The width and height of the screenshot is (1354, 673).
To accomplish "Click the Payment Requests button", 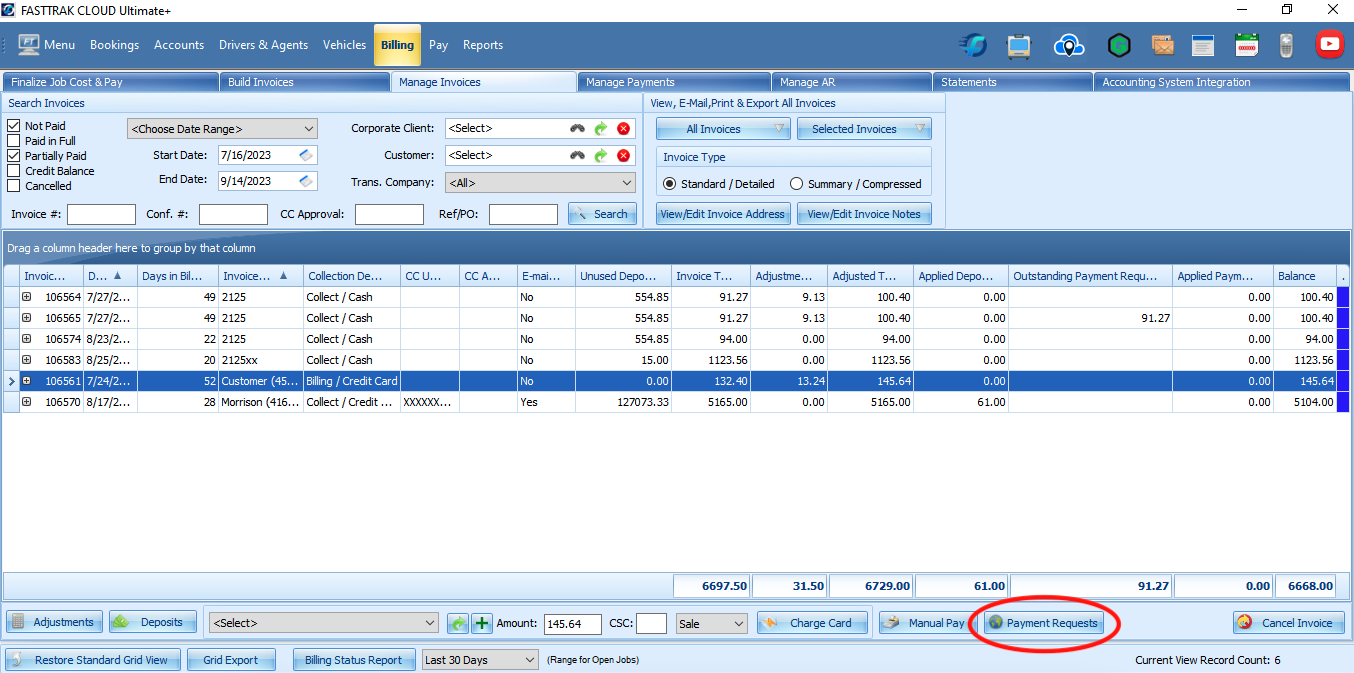I will pos(1044,623).
